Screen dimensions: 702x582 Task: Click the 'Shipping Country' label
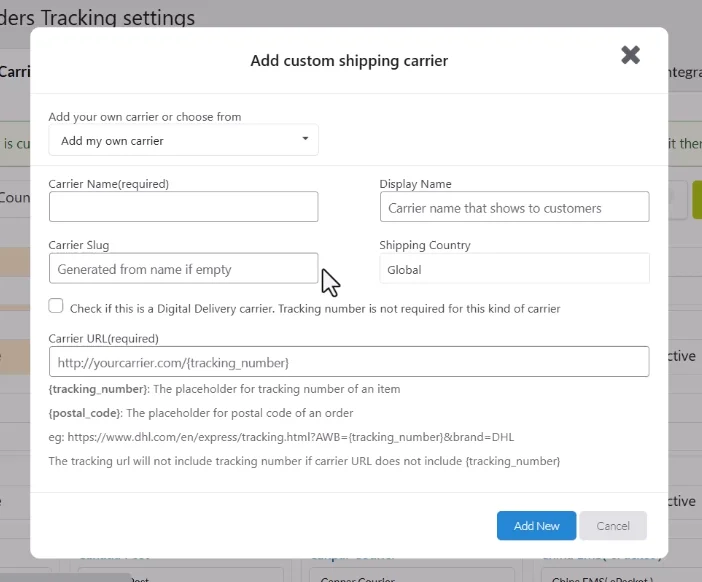pyautogui.click(x=425, y=245)
